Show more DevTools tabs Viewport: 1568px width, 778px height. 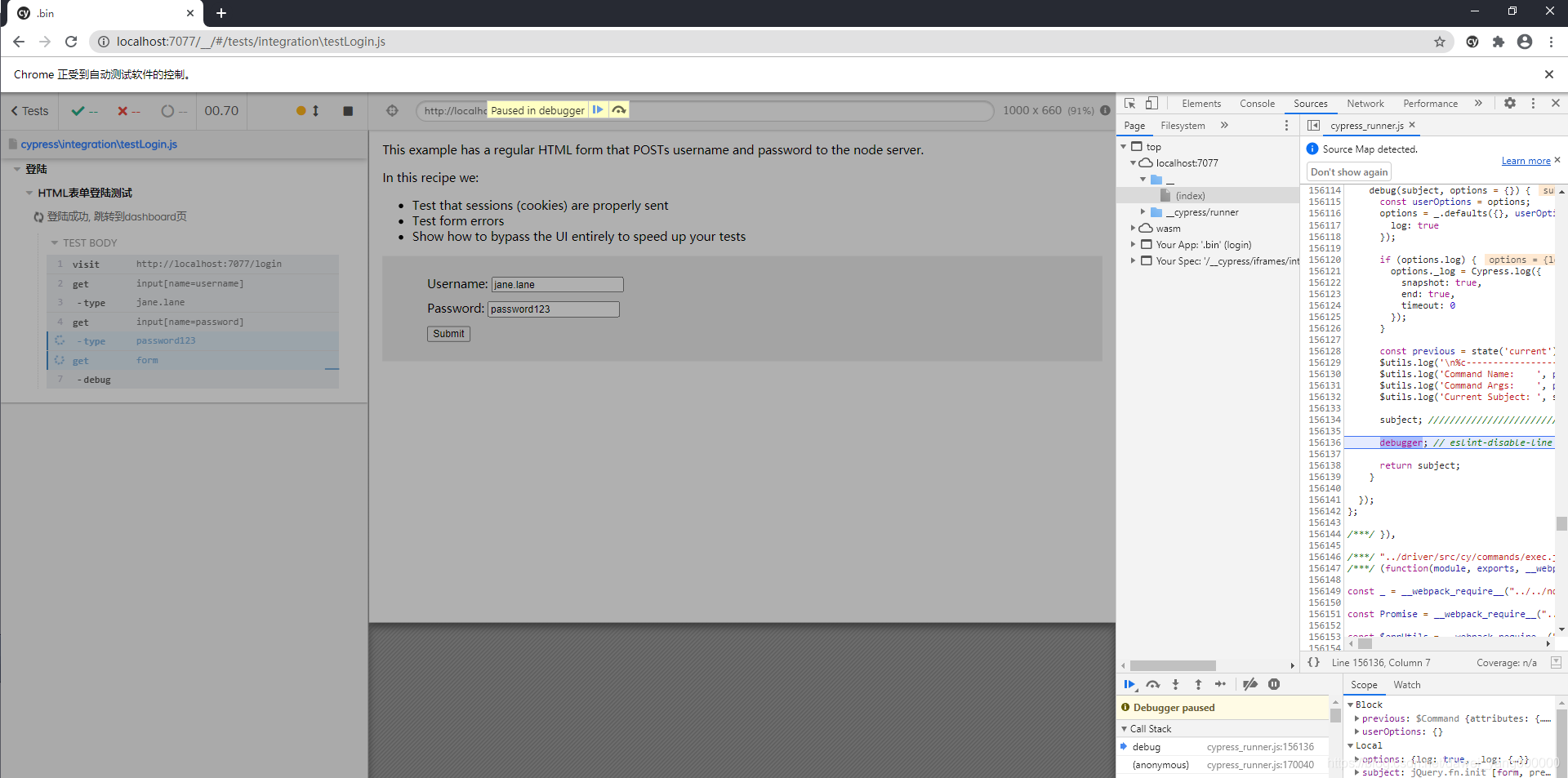click(1478, 104)
